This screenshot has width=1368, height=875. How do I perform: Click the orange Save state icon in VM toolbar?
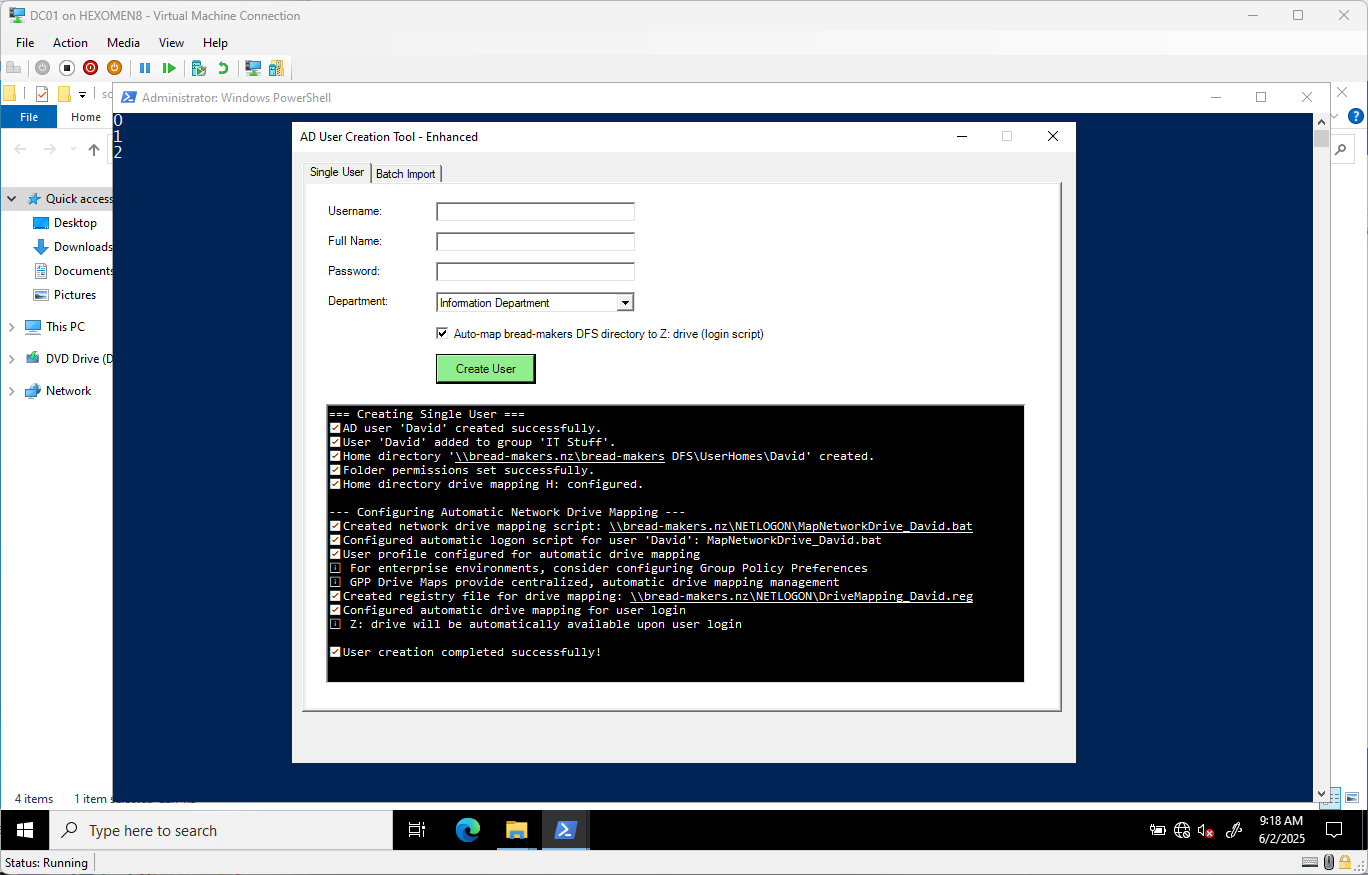click(115, 68)
